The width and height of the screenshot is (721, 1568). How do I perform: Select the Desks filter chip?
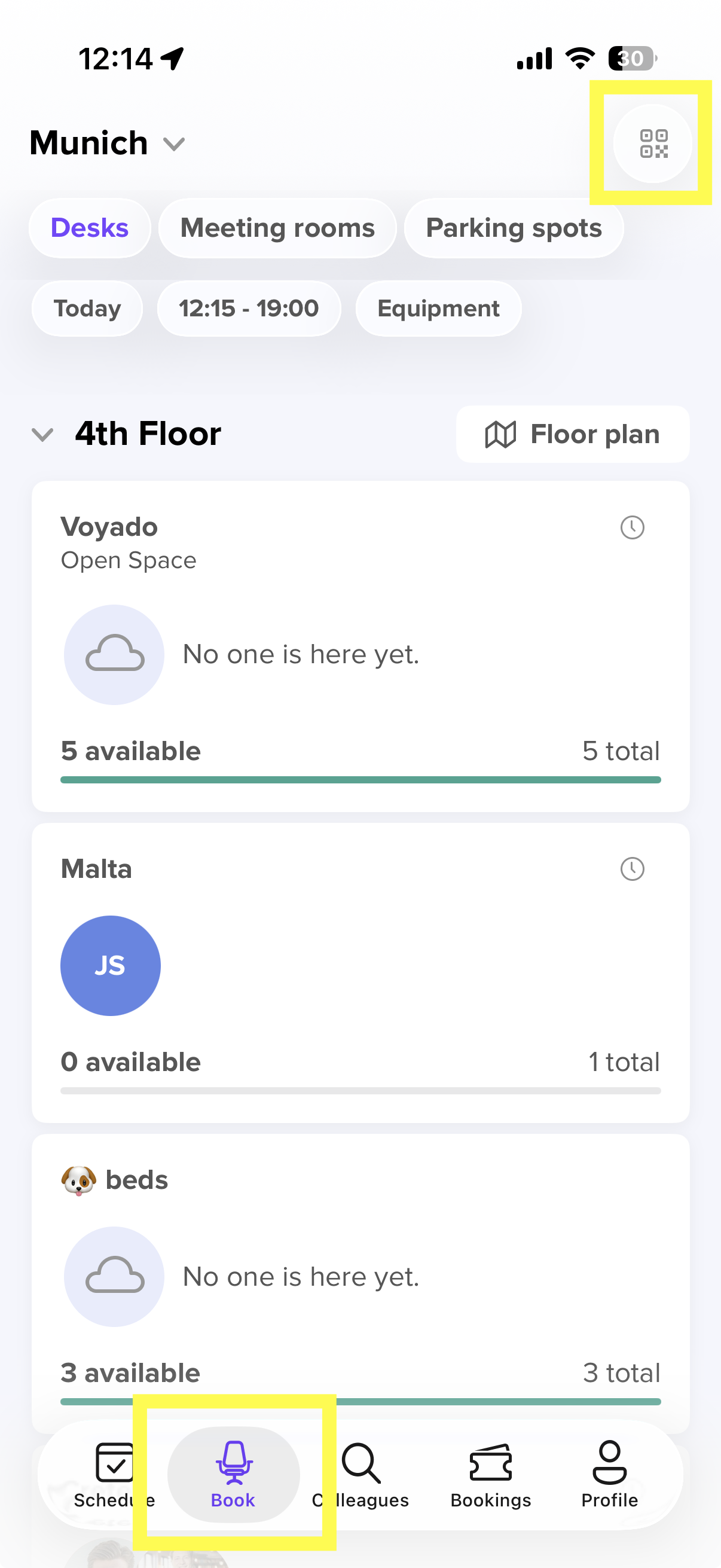[90, 228]
